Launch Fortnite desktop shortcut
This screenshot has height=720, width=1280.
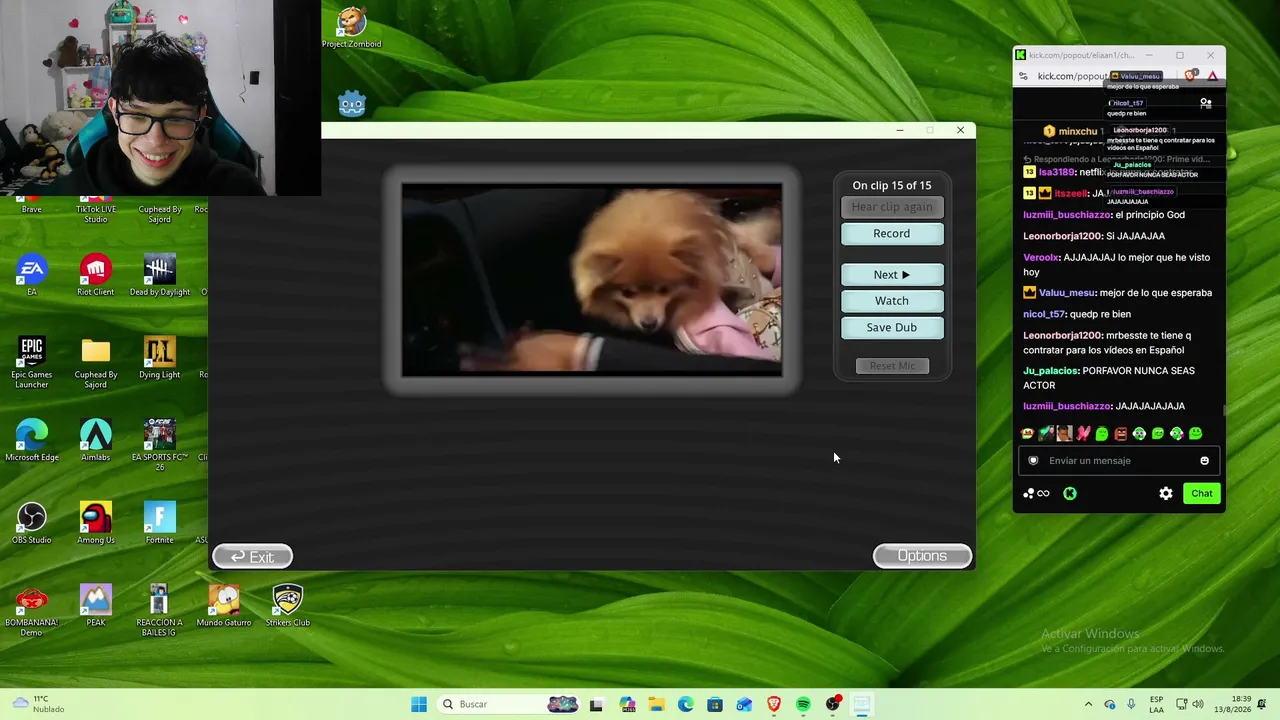click(x=159, y=523)
